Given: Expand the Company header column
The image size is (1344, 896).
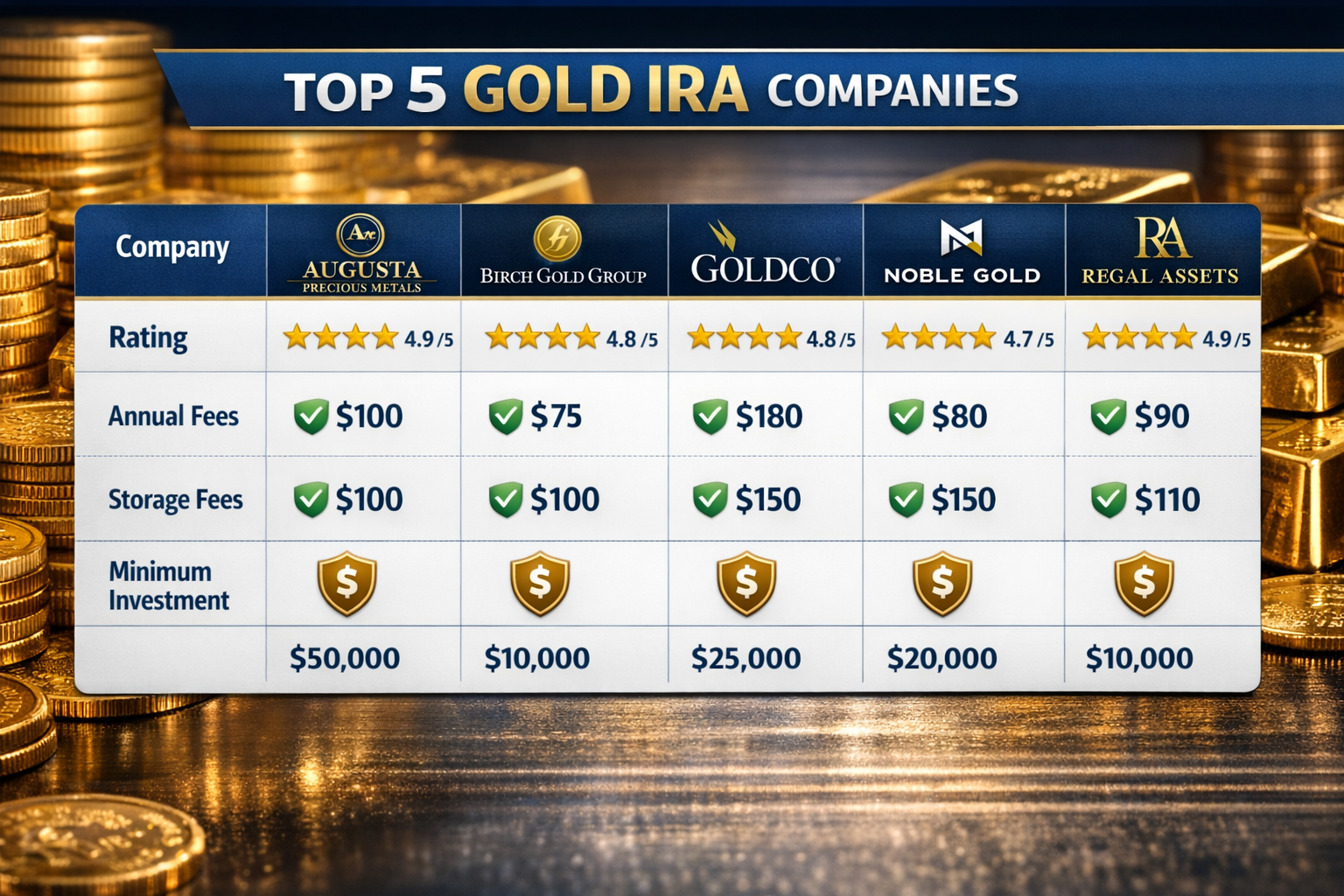Looking at the screenshot, I should click(171, 248).
